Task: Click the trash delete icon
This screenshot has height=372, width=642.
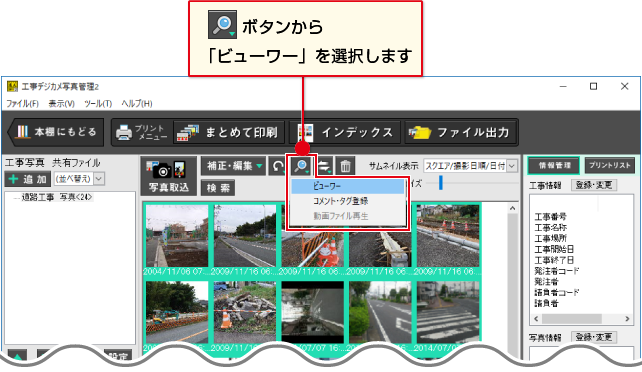Action: pos(345,166)
